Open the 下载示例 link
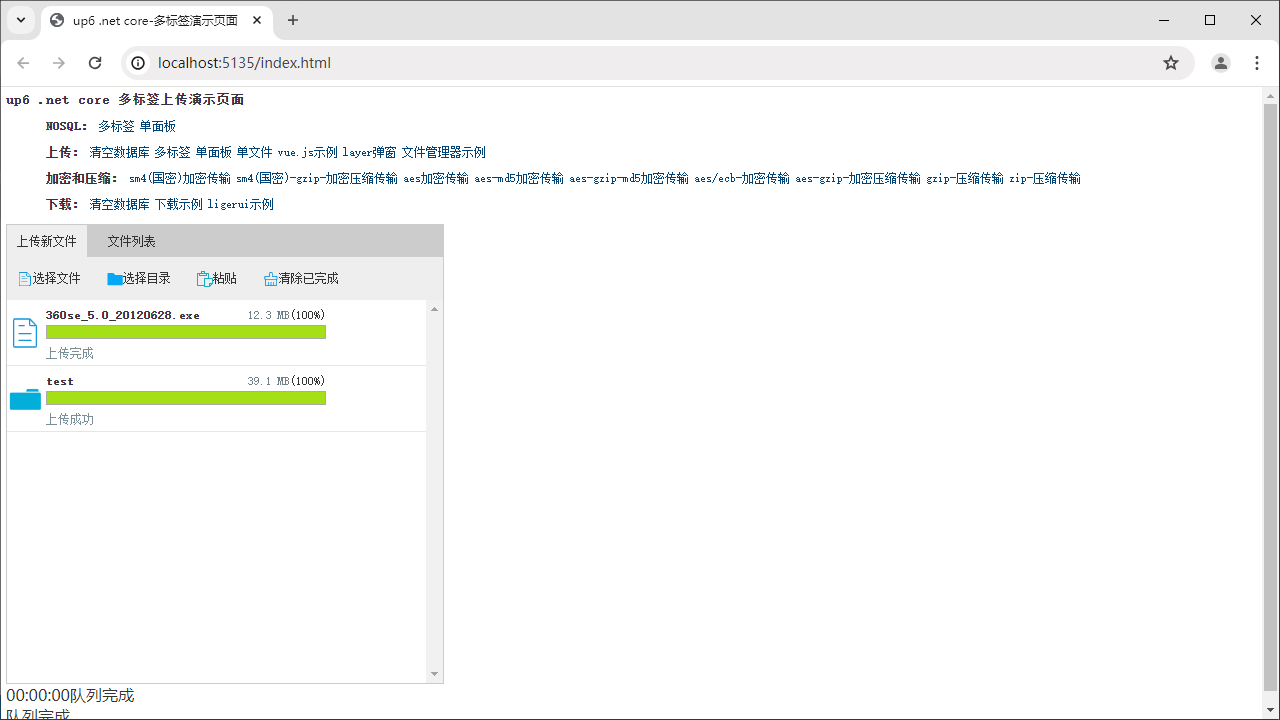 pos(178,205)
